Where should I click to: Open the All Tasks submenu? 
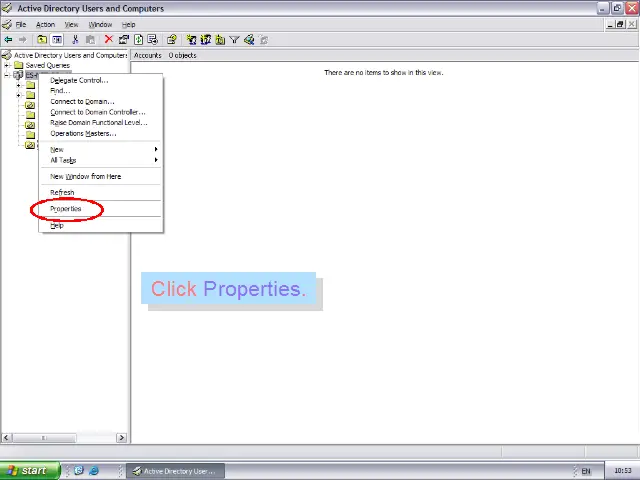(x=63, y=160)
